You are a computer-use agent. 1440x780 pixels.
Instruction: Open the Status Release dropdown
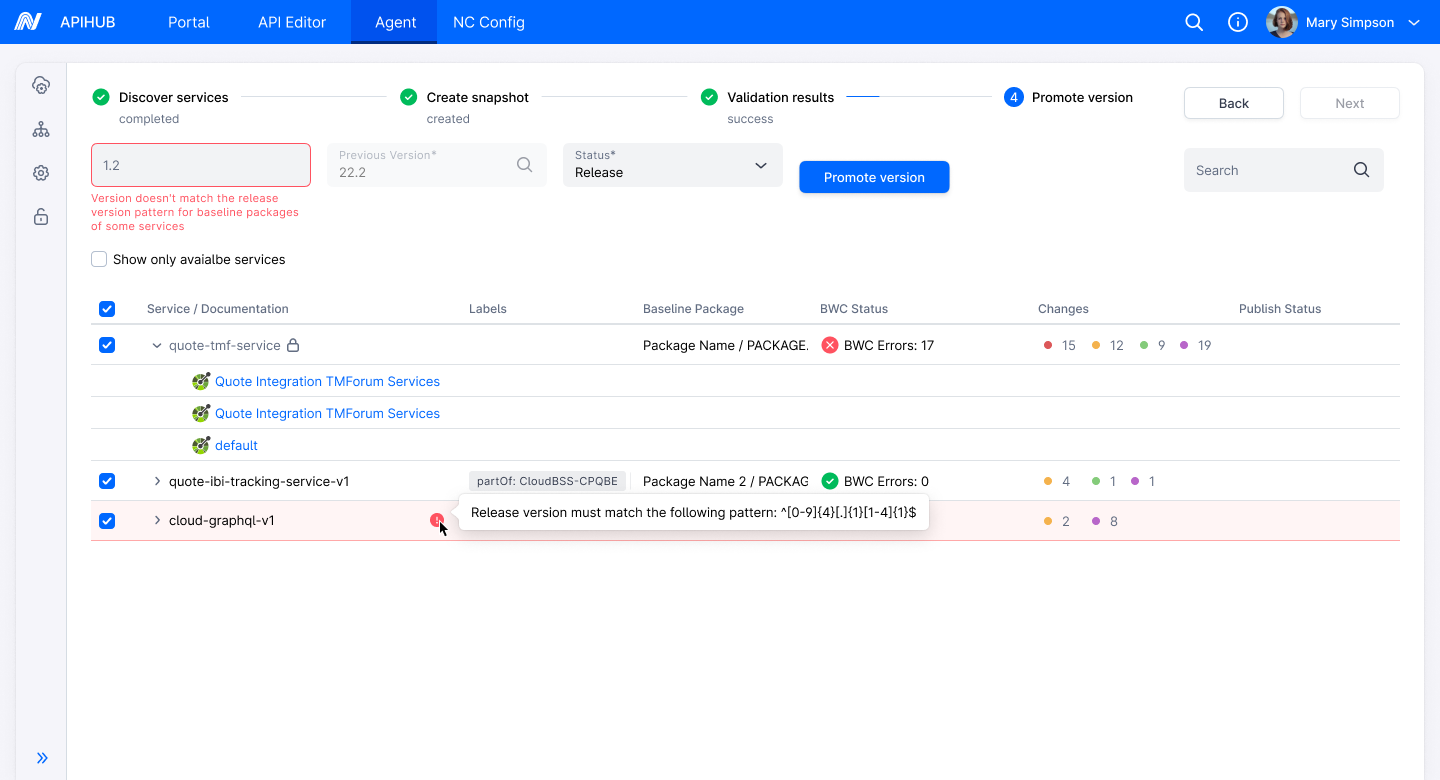pos(673,165)
